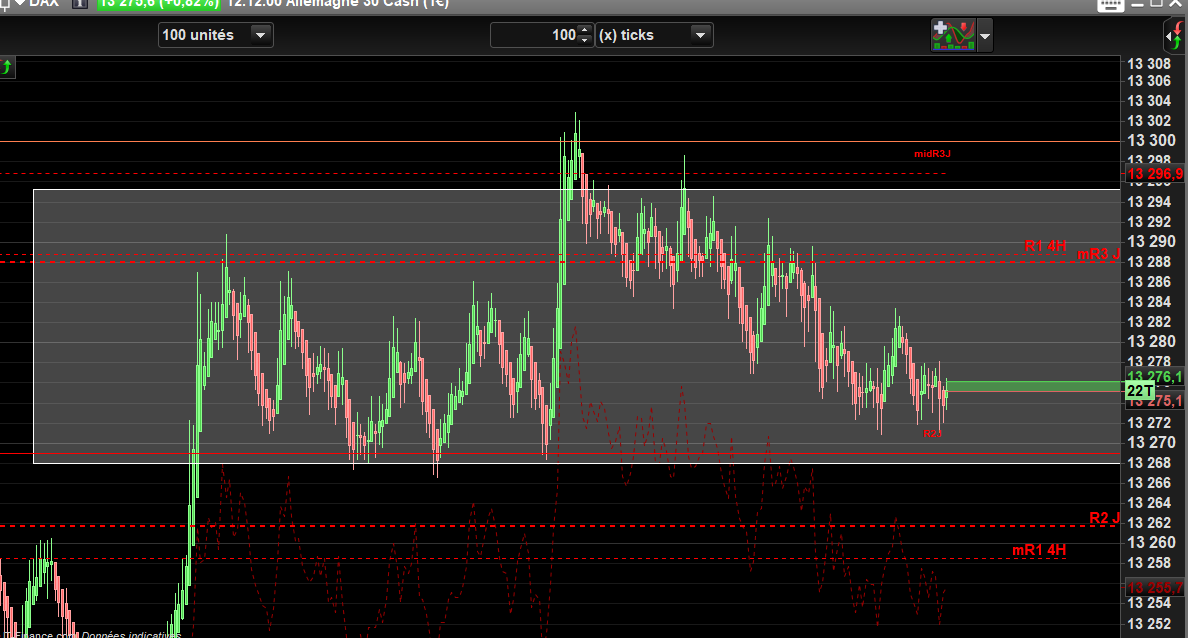Select the 'midR3J' line label
The image size is (1188, 638).
click(932, 154)
